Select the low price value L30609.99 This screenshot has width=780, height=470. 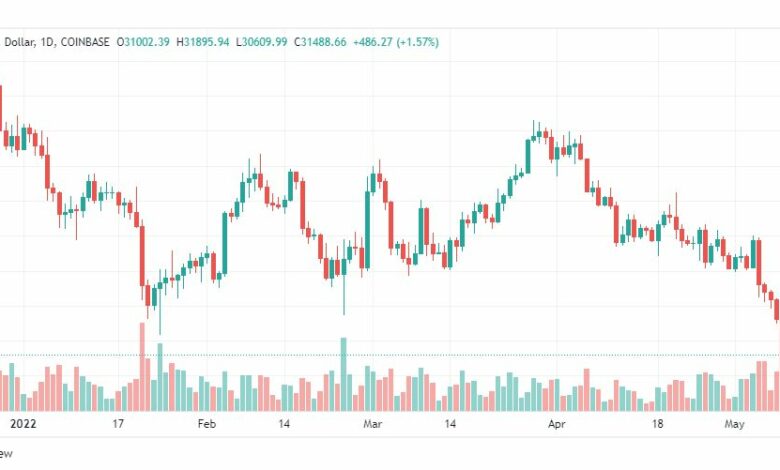coord(262,42)
